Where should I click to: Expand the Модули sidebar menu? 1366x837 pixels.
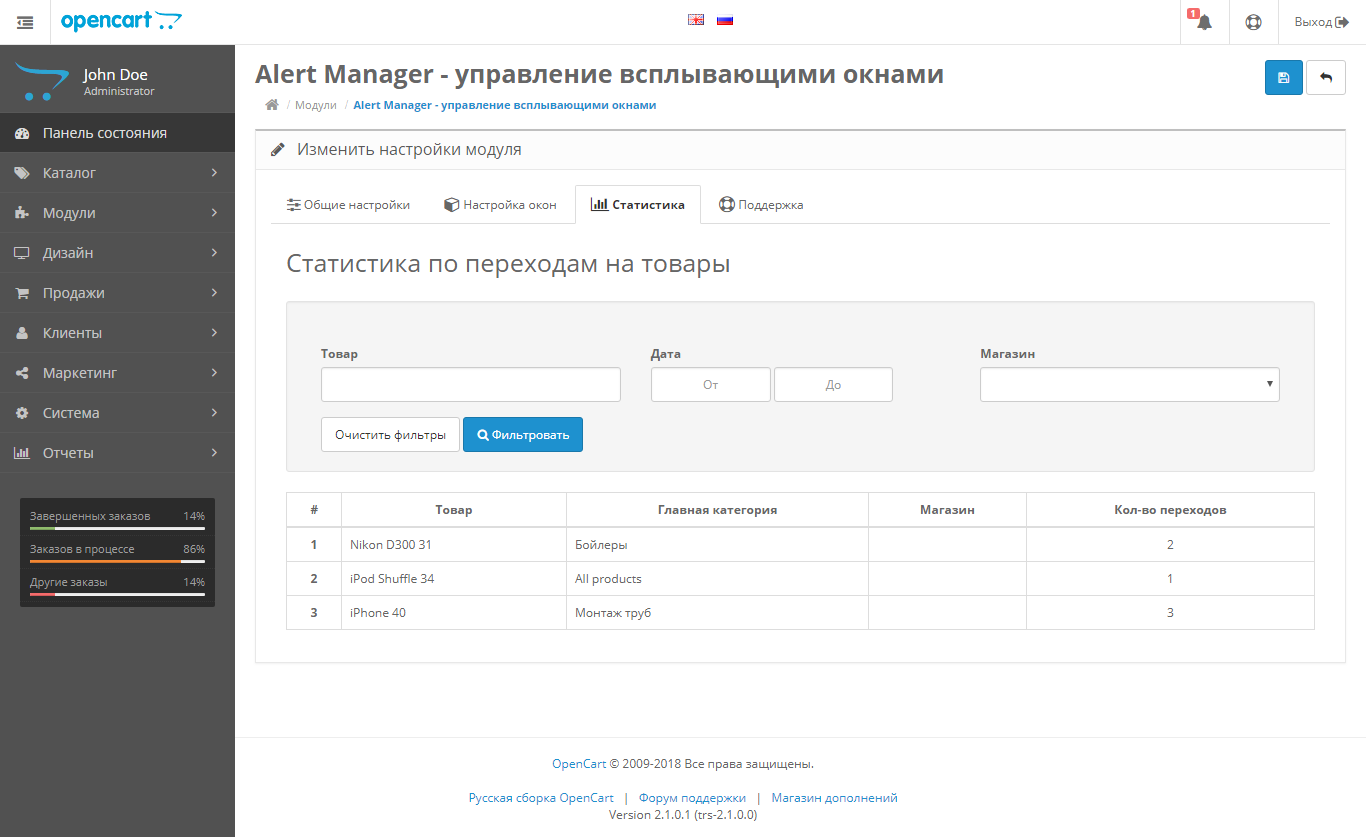point(117,213)
